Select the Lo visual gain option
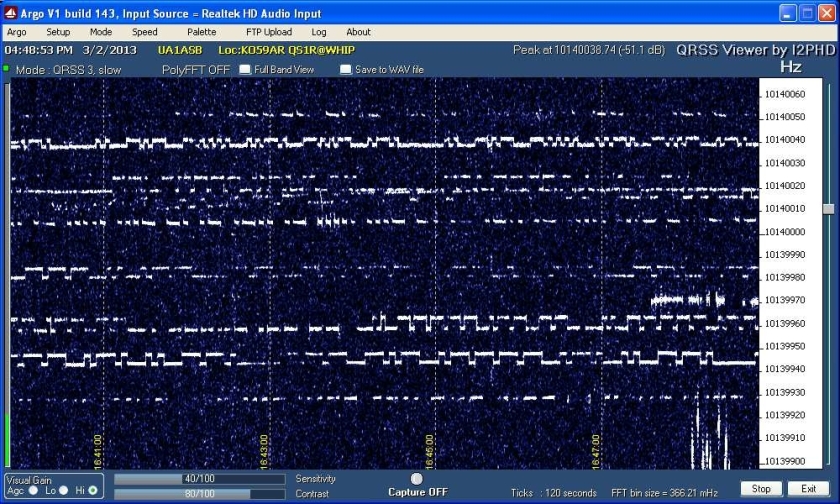Image resolution: width=840 pixels, height=504 pixels. [63, 490]
